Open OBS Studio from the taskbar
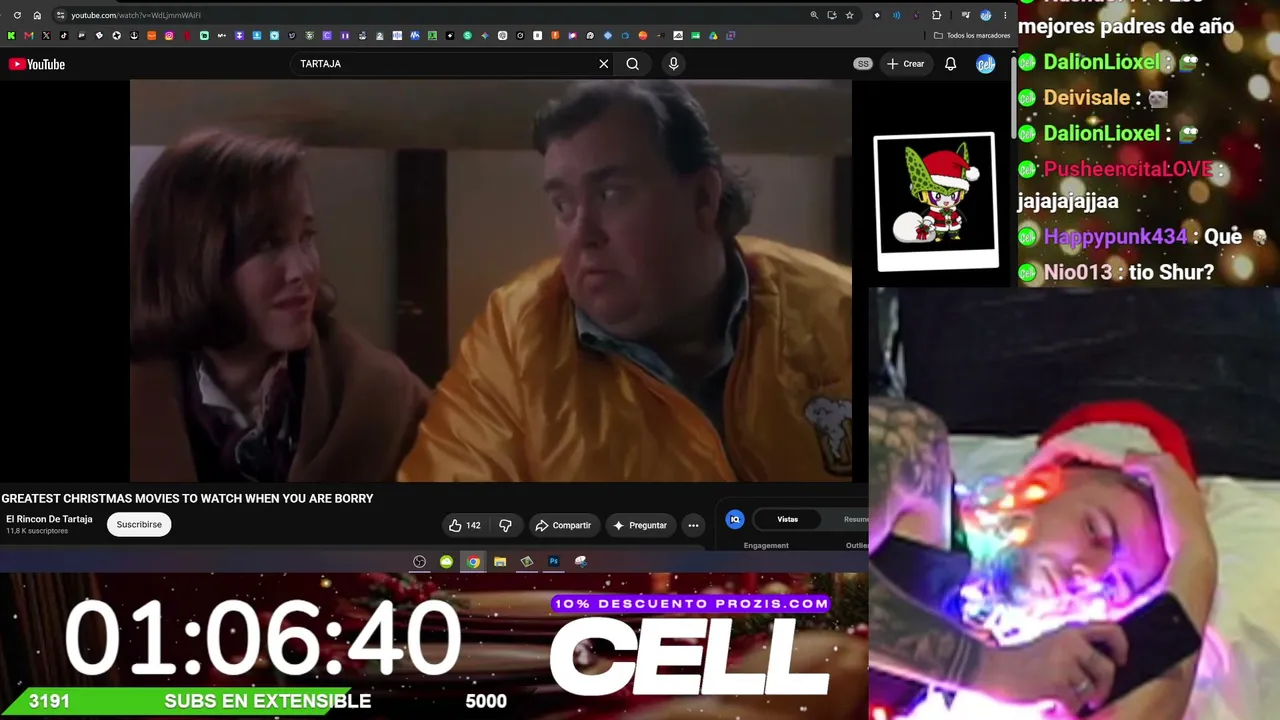Viewport: 1280px width, 720px height. coord(420,562)
